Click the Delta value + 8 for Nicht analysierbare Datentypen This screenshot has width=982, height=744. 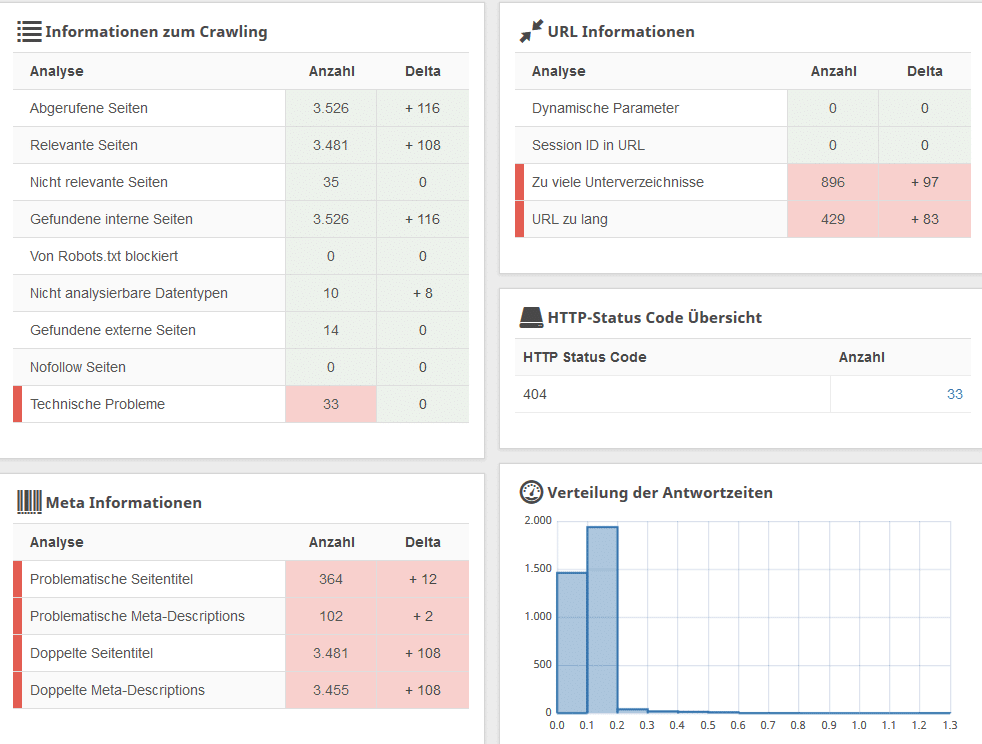(423, 293)
